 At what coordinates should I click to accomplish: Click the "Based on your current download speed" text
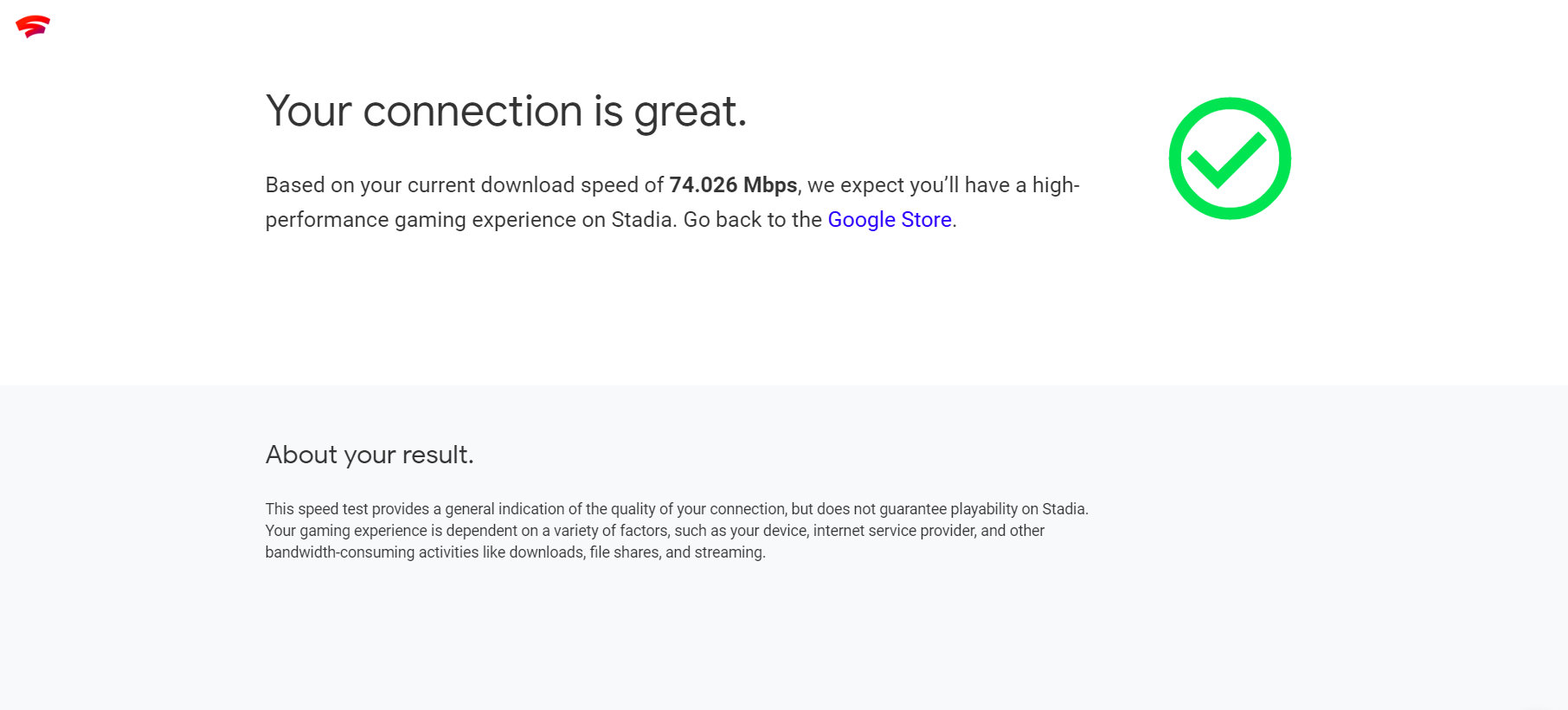(464, 185)
